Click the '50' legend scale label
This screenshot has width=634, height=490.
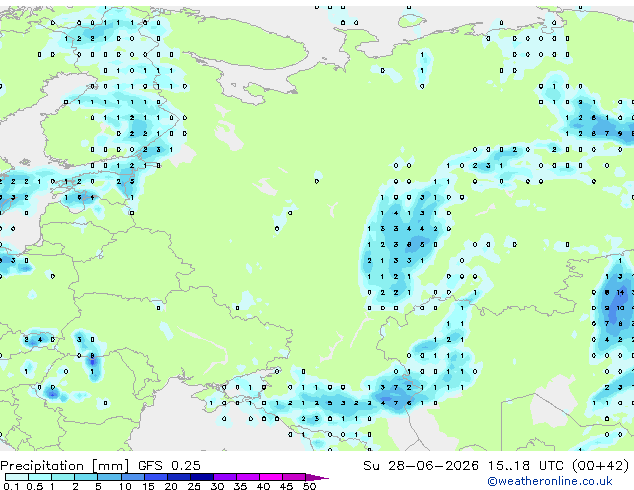click(x=310, y=486)
